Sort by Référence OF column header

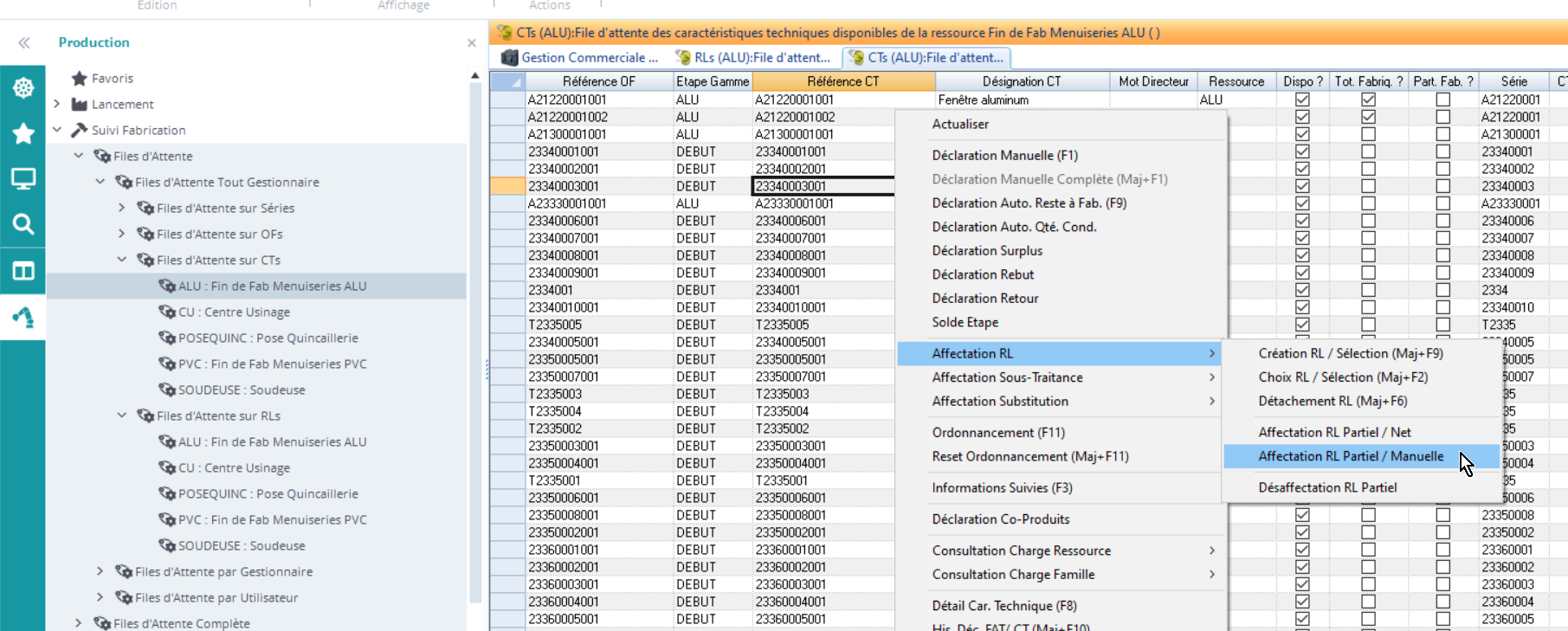pos(598,81)
